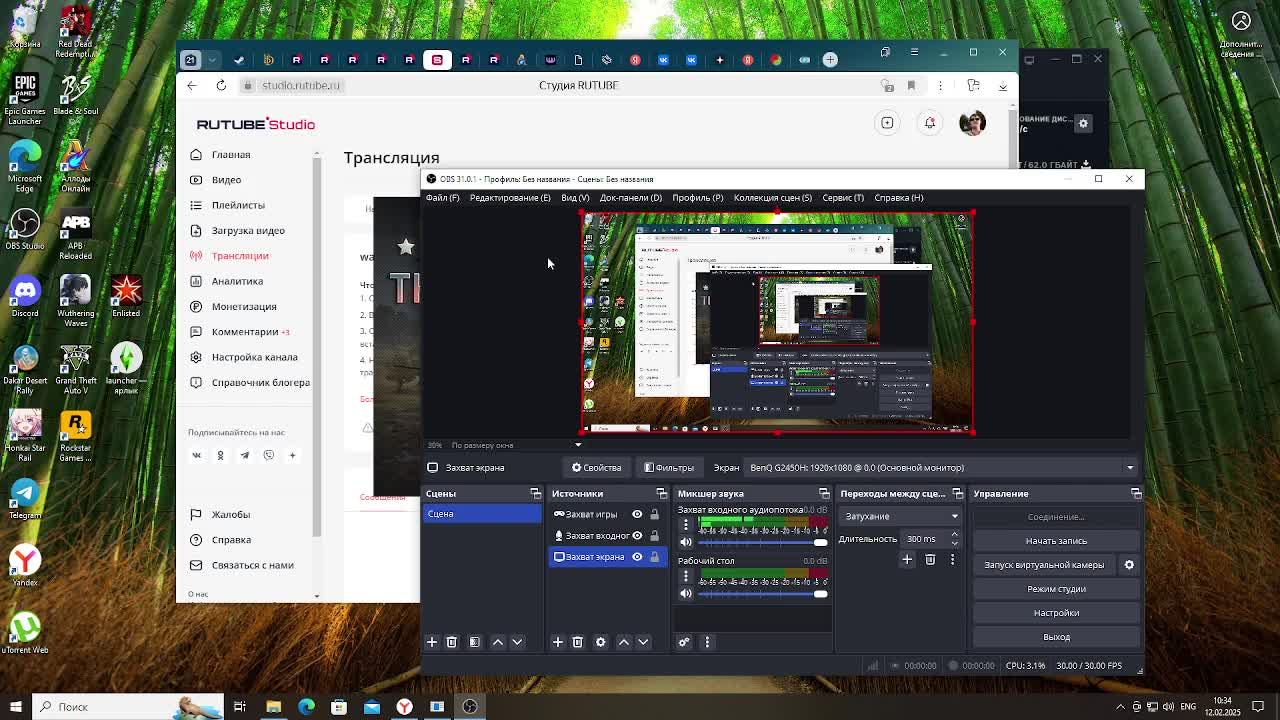The image size is (1280, 720).
Task: Add a new scene with the plus icon
Action: pos(432,642)
